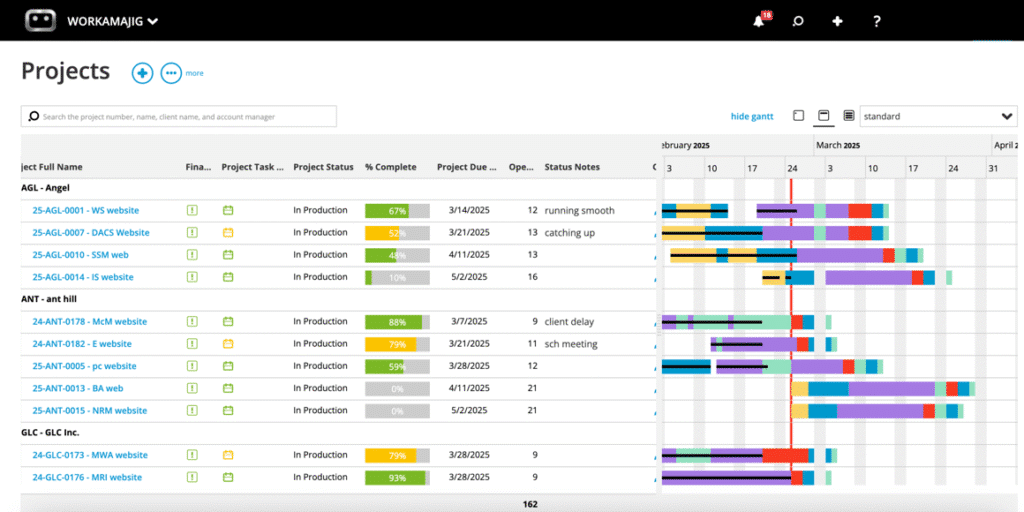Viewport: 1024px width, 512px height.
Task: Click the 93% progress bar for MRI website
Action: [397, 477]
